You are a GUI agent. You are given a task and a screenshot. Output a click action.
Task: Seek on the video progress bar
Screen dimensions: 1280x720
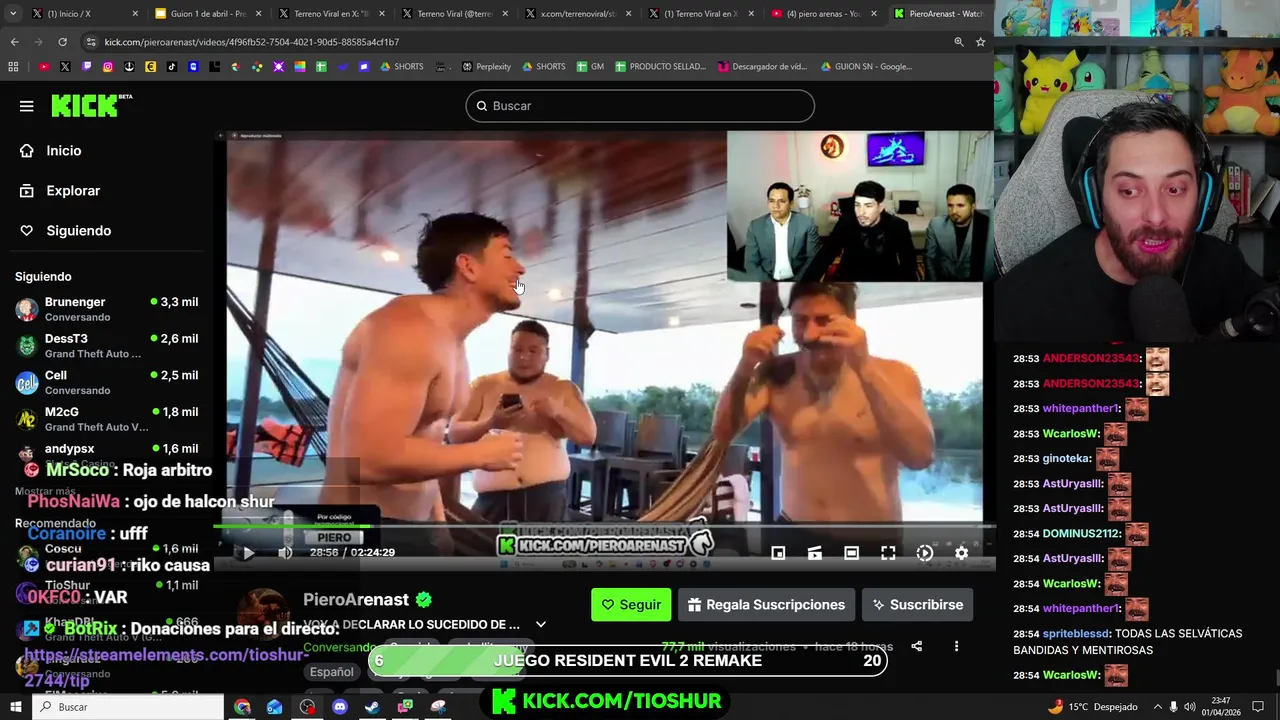(x=605, y=526)
